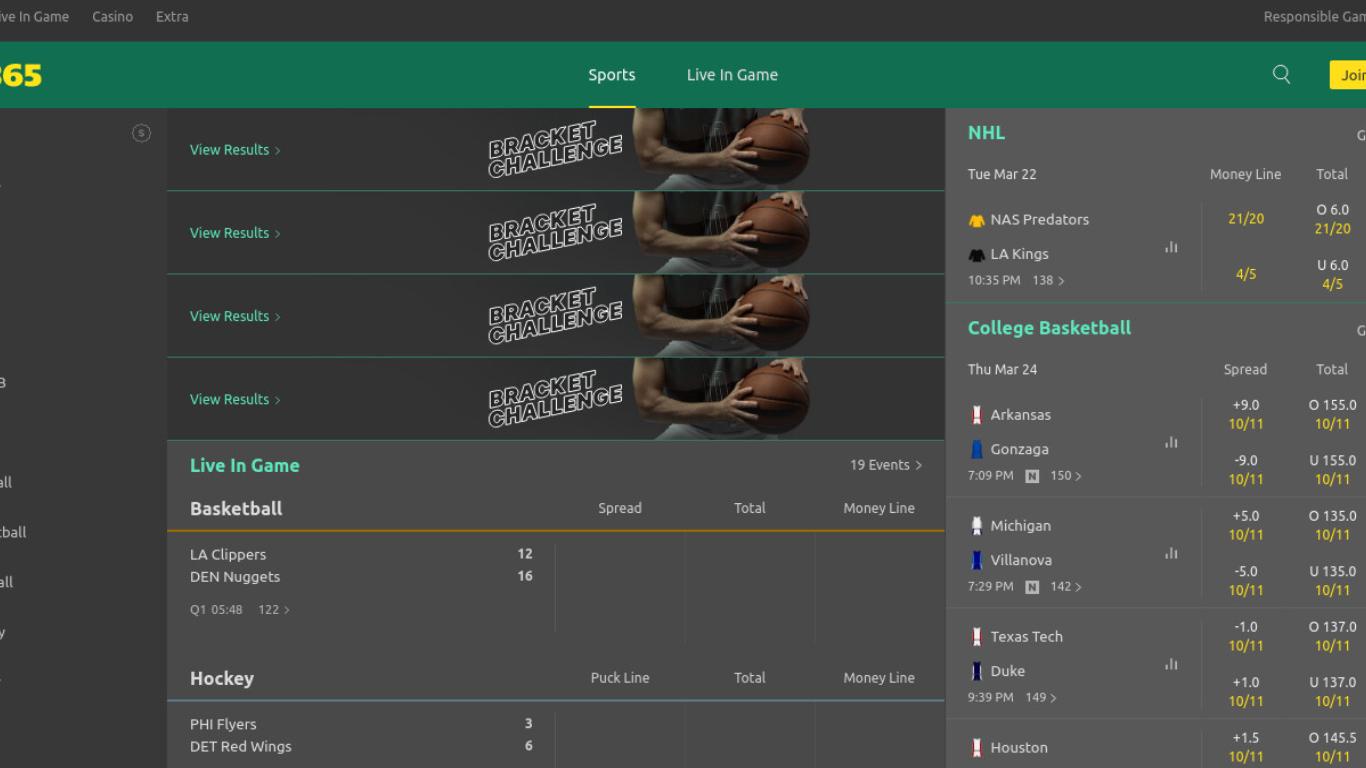Open 122 markets for Clippers vs Nuggets
Image resolution: width=1366 pixels, height=768 pixels.
(x=274, y=609)
